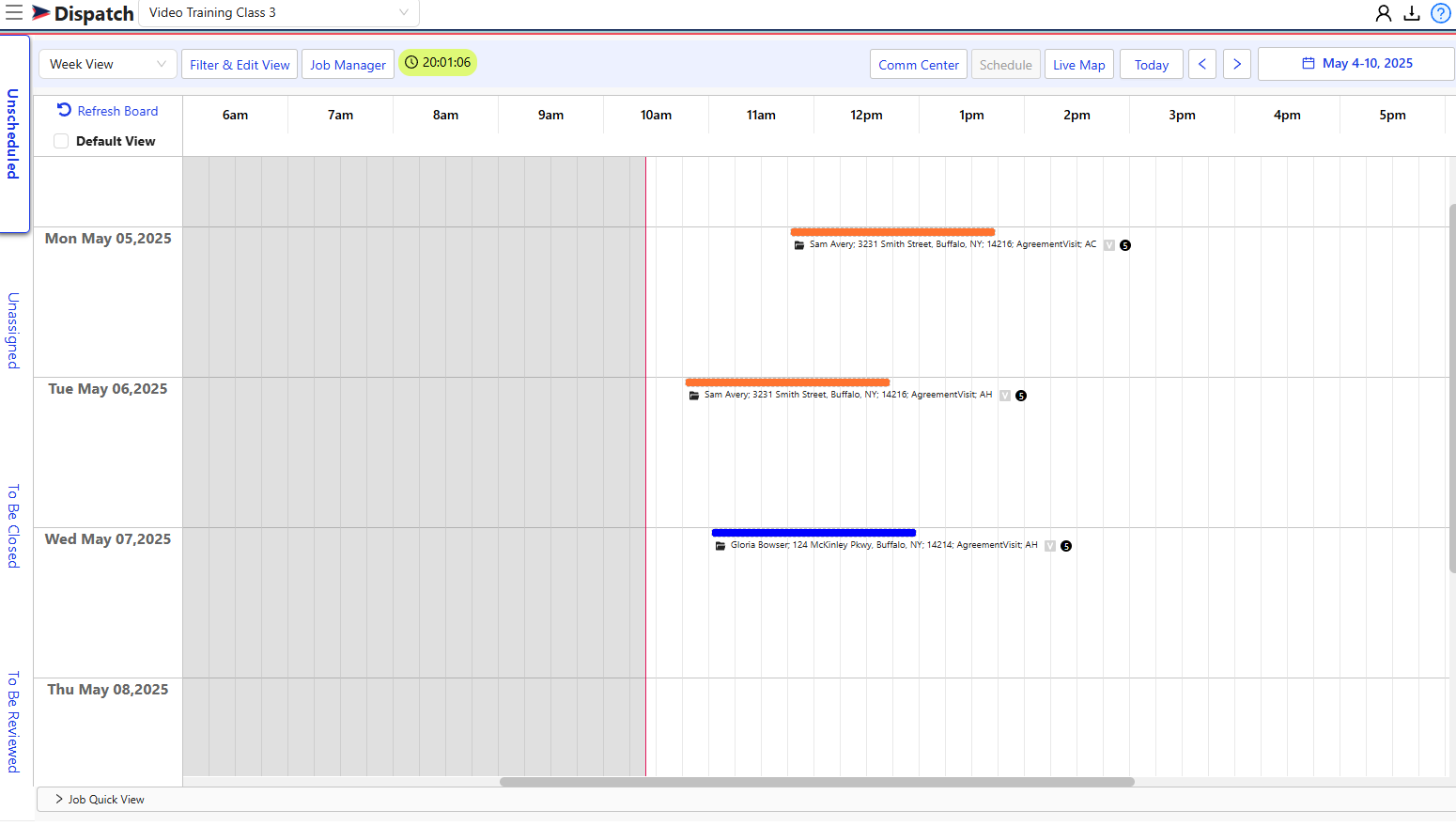Click the 3pm time column header

click(x=1182, y=115)
